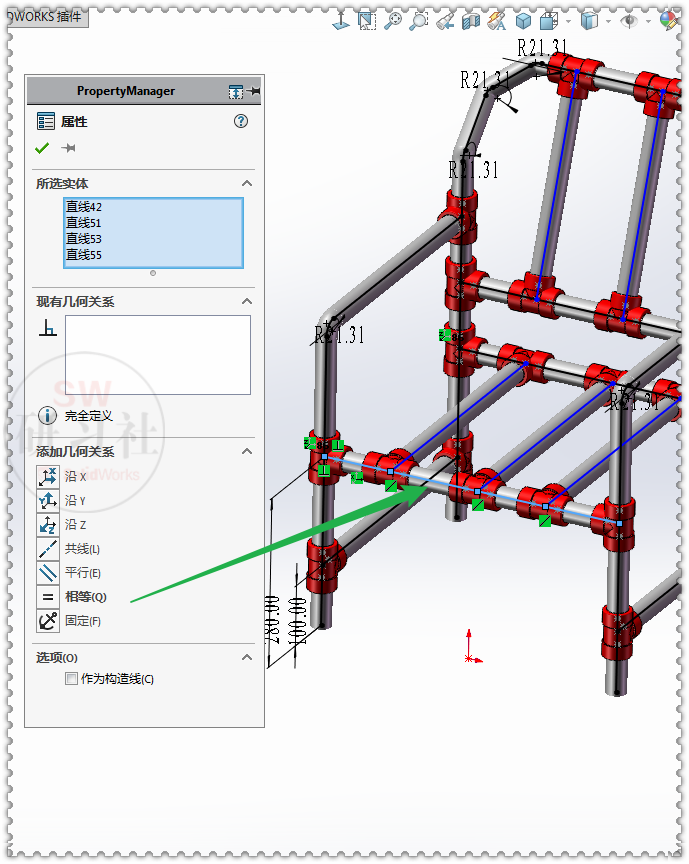Confirm with the green check mark

[42, 148]
